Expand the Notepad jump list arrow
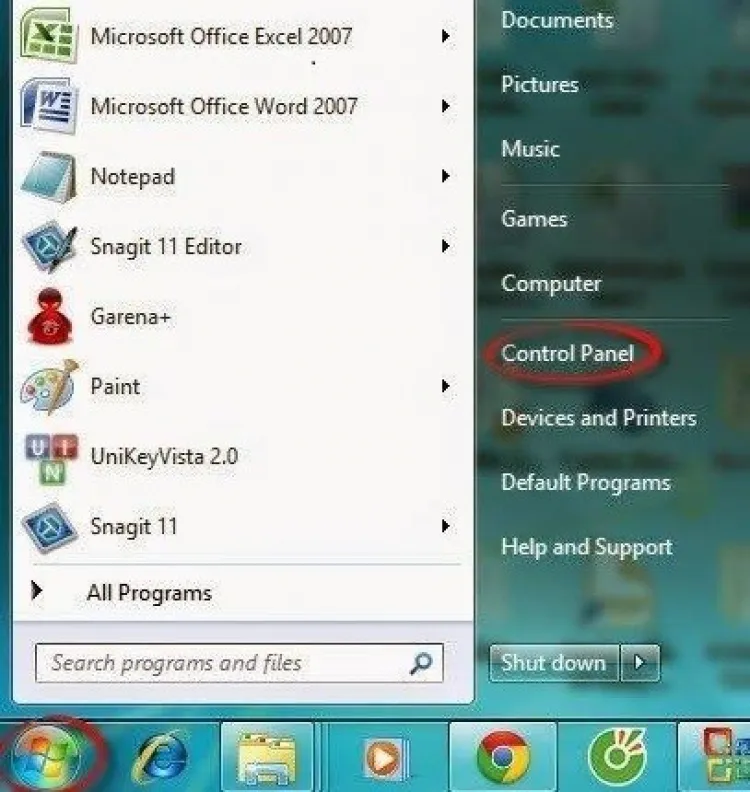The width and height of the screenshot is (750, 792). tap(445, 176)
